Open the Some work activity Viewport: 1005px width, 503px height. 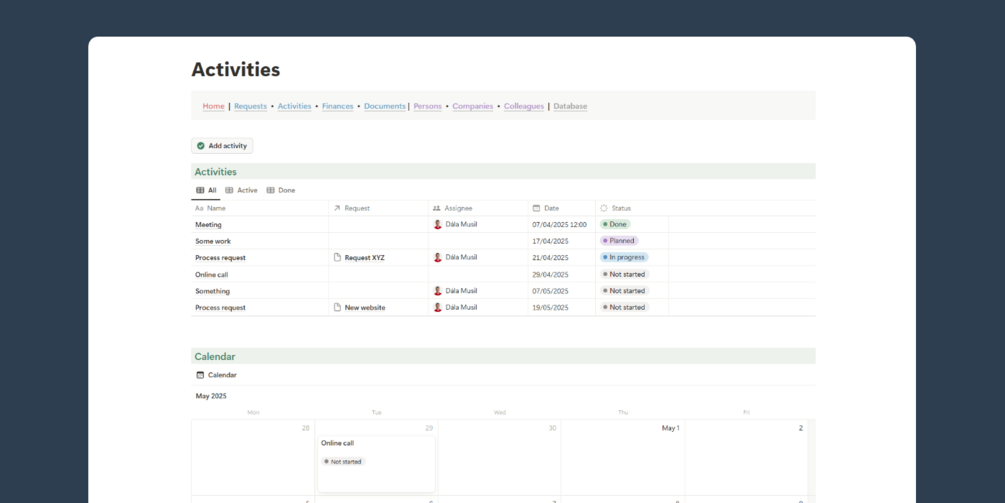click(x=213, y=242)
